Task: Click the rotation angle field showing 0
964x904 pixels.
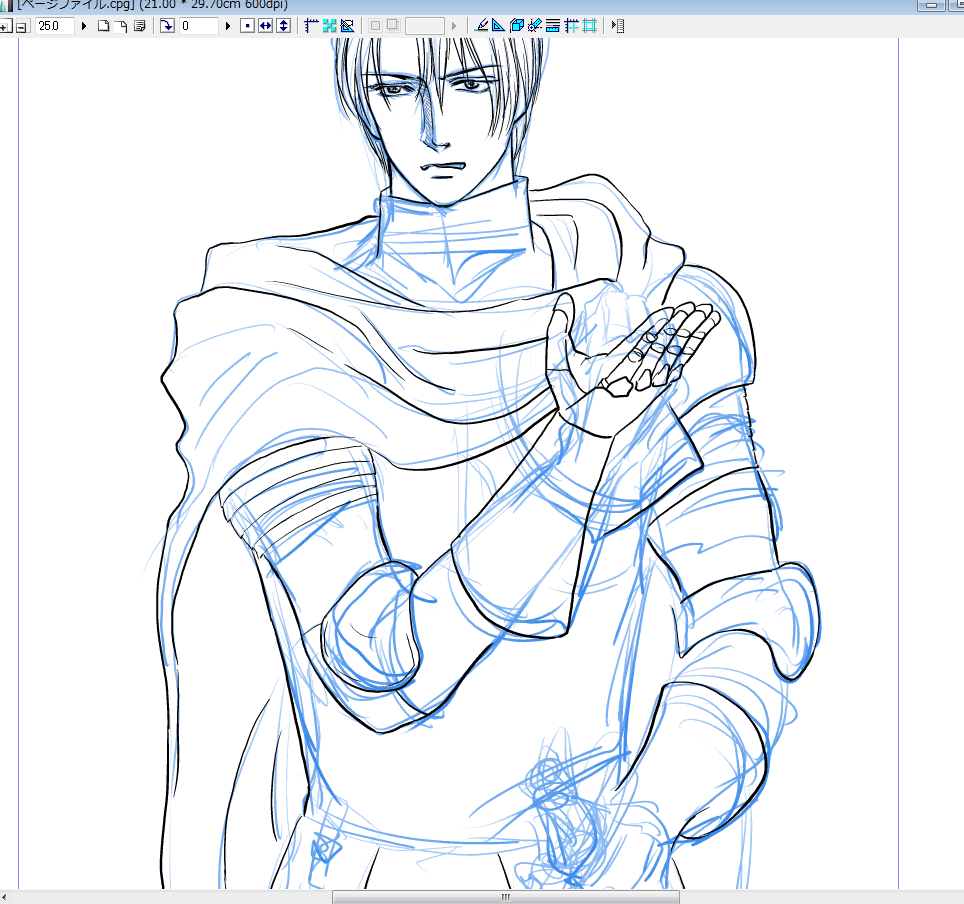Action: point(198,26)
